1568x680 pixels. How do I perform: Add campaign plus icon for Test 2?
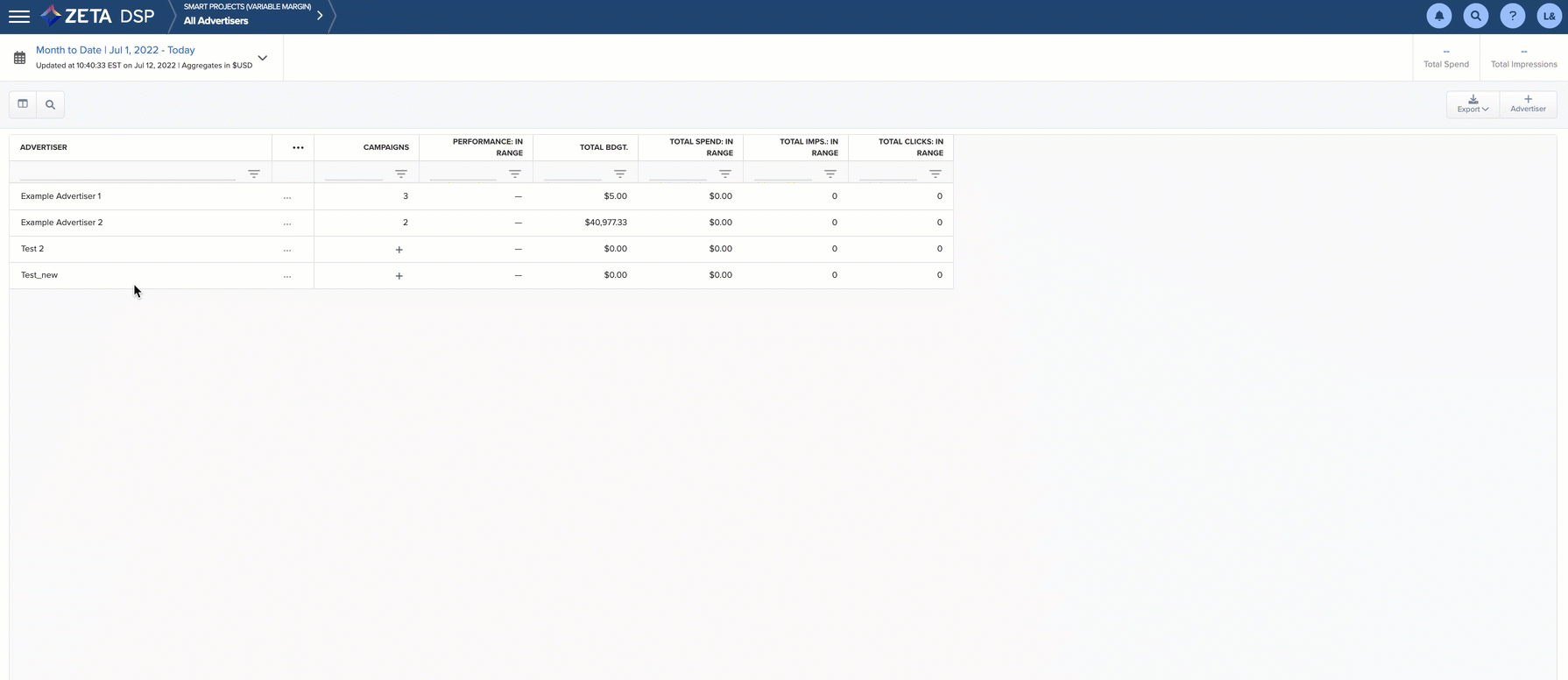click(x=399, y=250)
